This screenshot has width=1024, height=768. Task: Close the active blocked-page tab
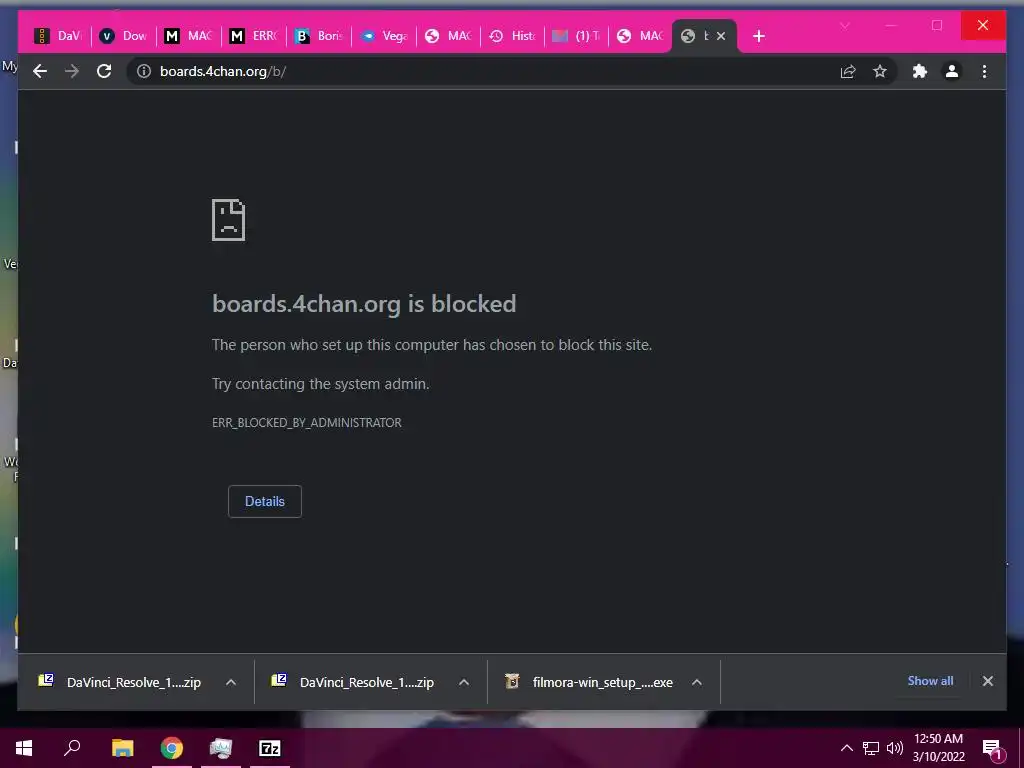[x=721, y=36]
